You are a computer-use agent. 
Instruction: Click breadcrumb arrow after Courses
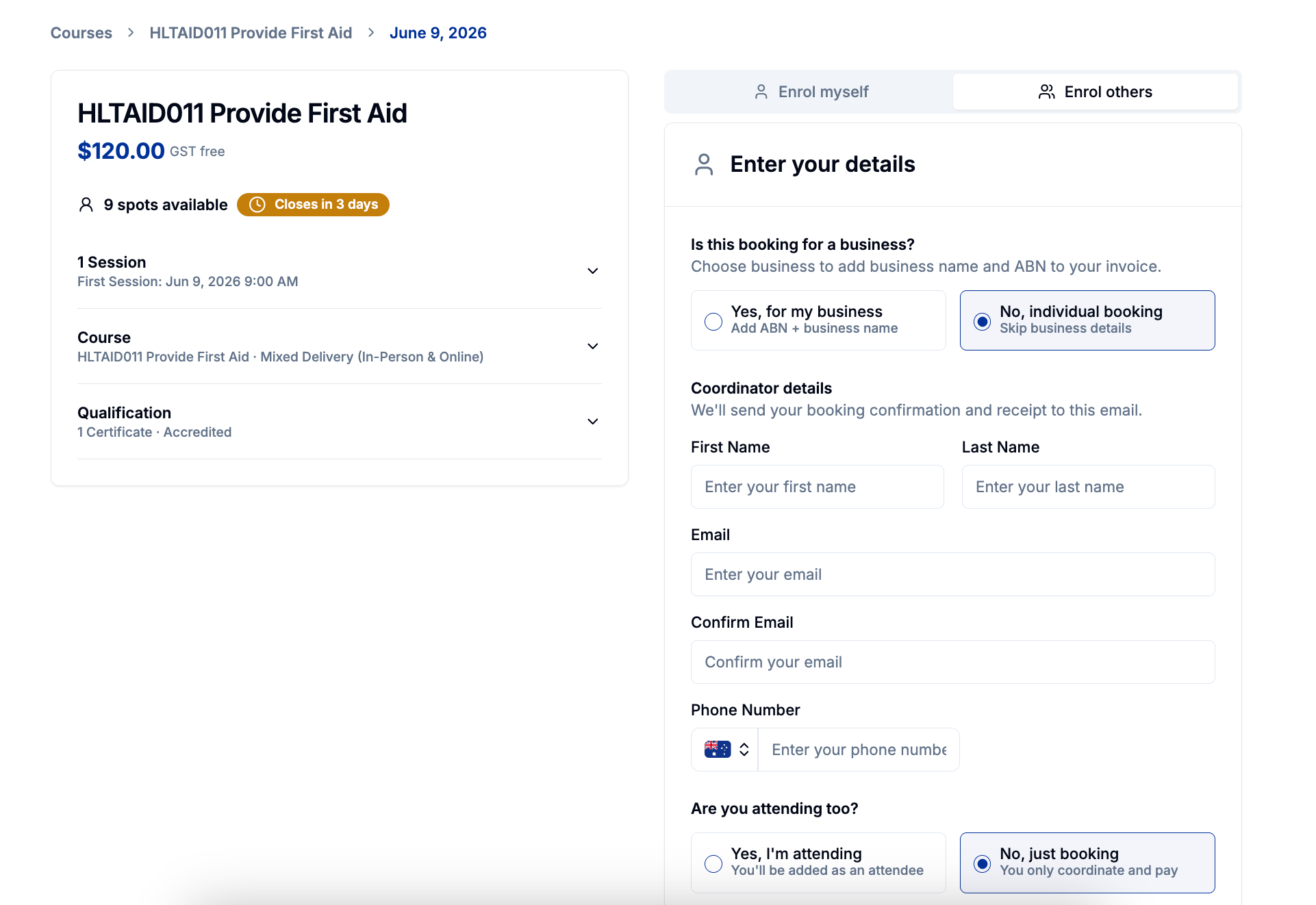click(x=131, y=33)
